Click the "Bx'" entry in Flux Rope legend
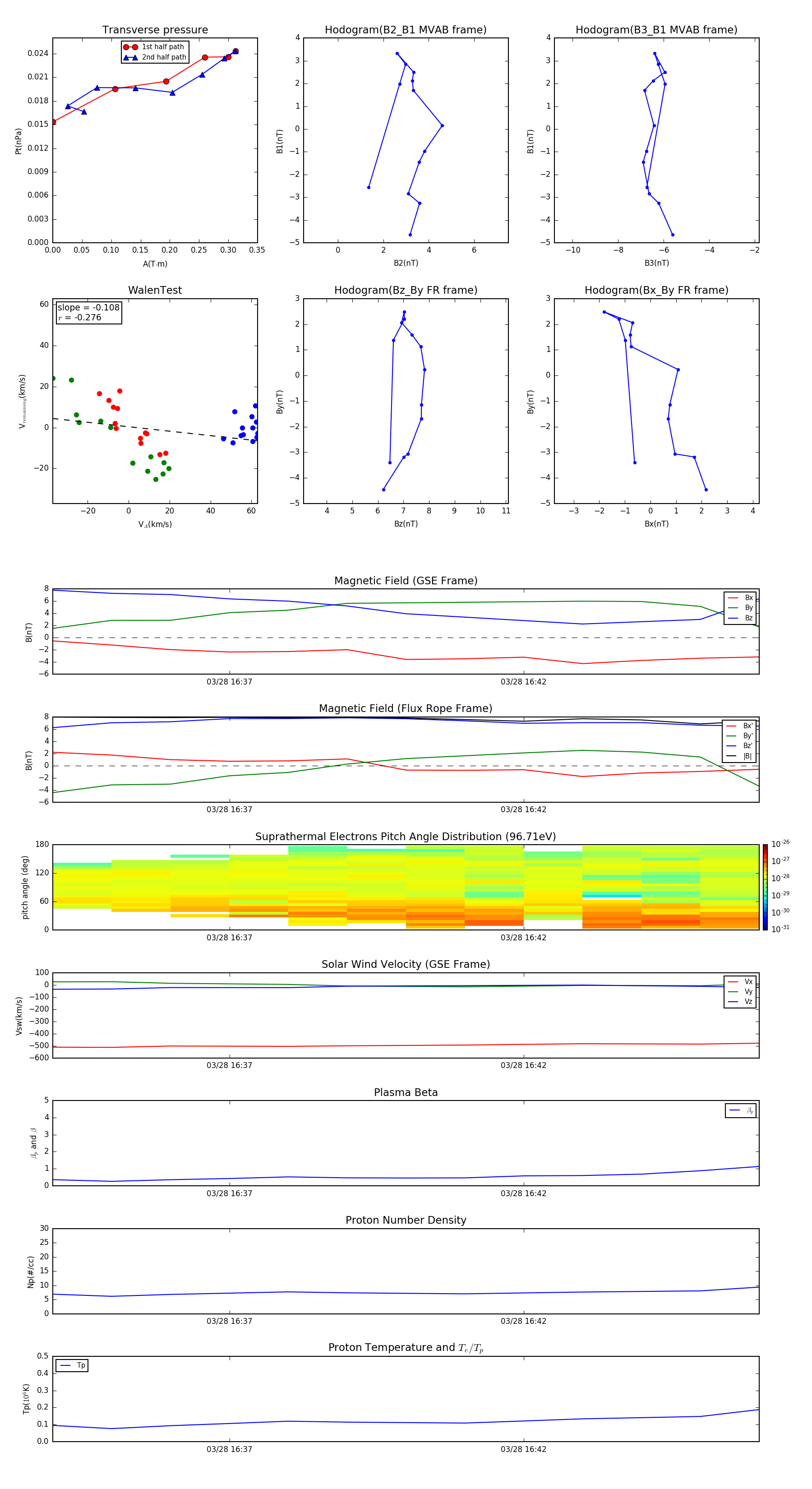This screenshot has width=812, height=1489. (x=740, y=726)
